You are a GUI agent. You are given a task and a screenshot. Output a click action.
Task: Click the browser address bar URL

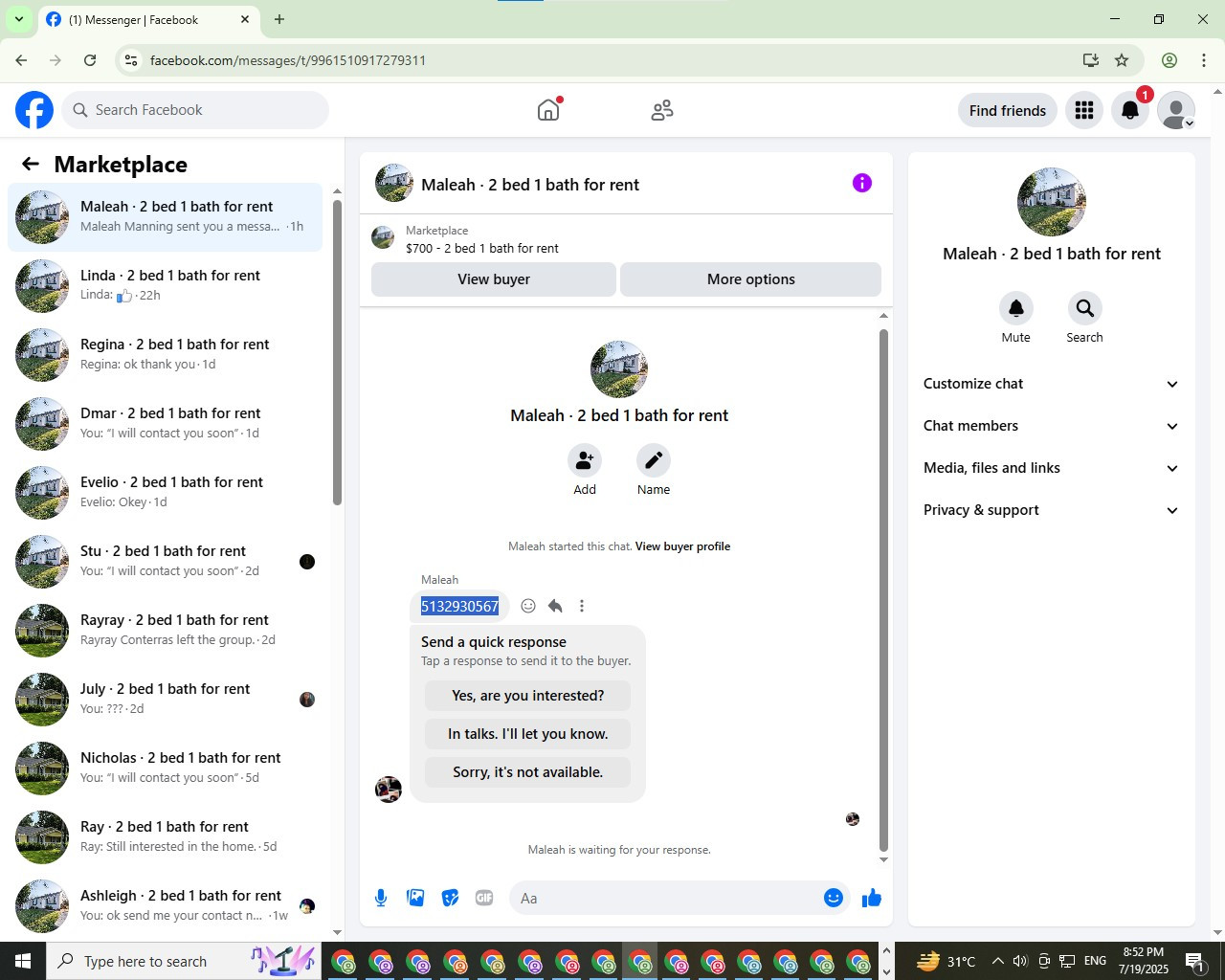(x=288, y=60)
